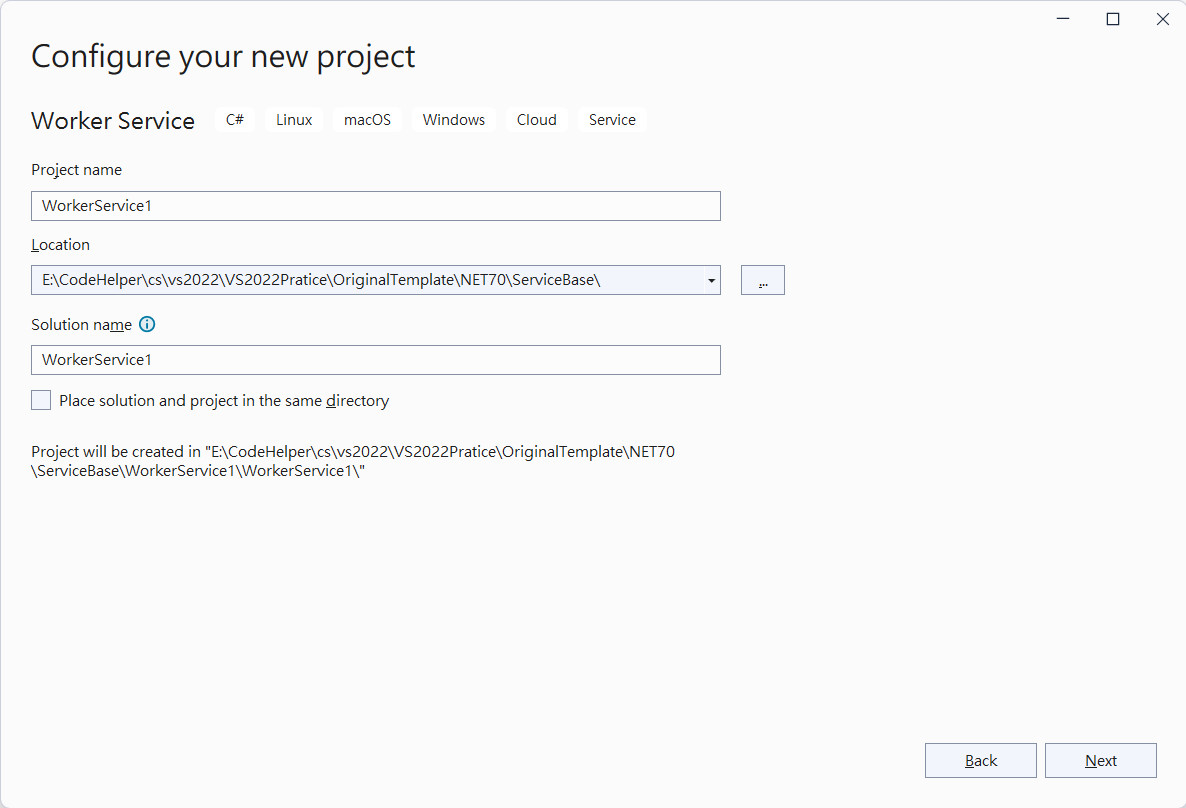Select the Service tag
This screenshot has width=1186, height=808.
pos(613,120)
